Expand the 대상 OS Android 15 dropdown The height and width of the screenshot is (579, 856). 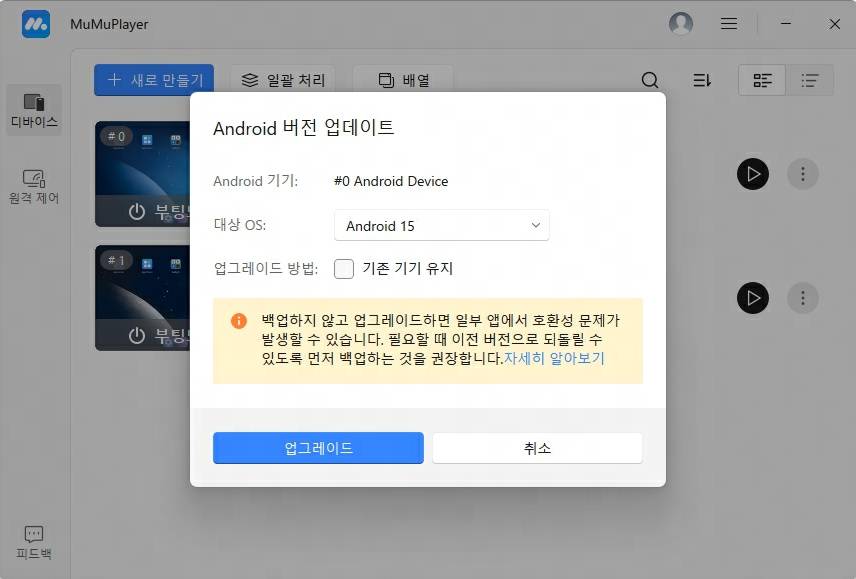(442, 225)
